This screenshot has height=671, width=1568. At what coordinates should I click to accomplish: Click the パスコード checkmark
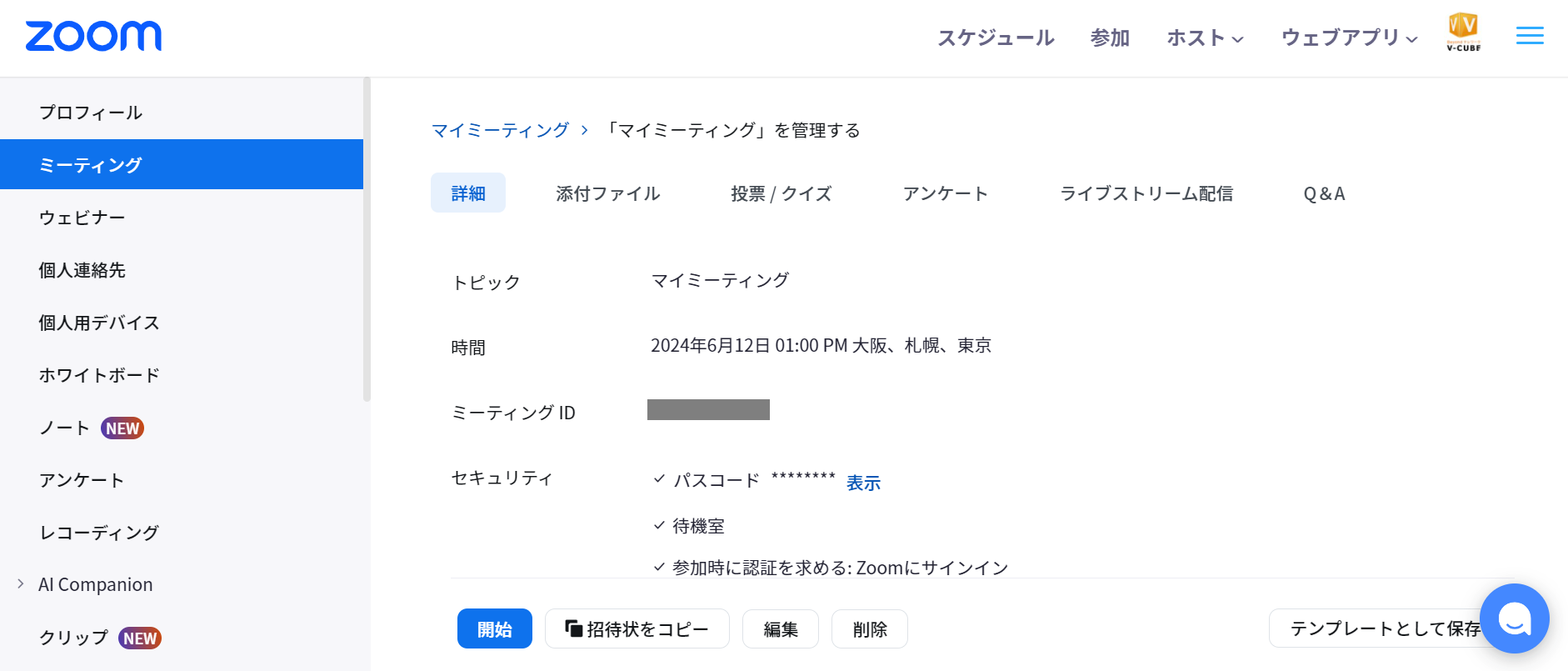[x=659, y=478]
